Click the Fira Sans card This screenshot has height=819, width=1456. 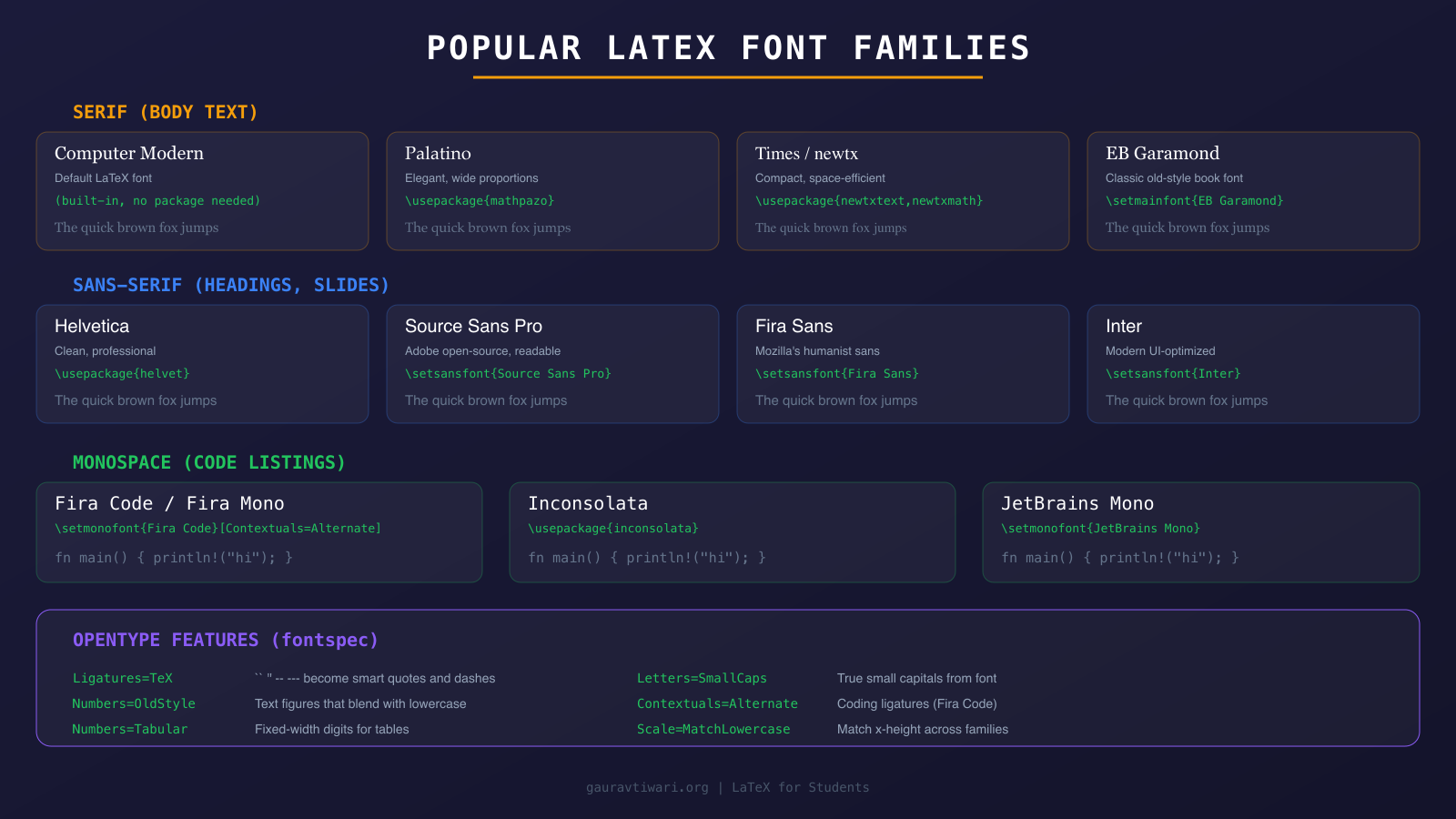(903, 364)
